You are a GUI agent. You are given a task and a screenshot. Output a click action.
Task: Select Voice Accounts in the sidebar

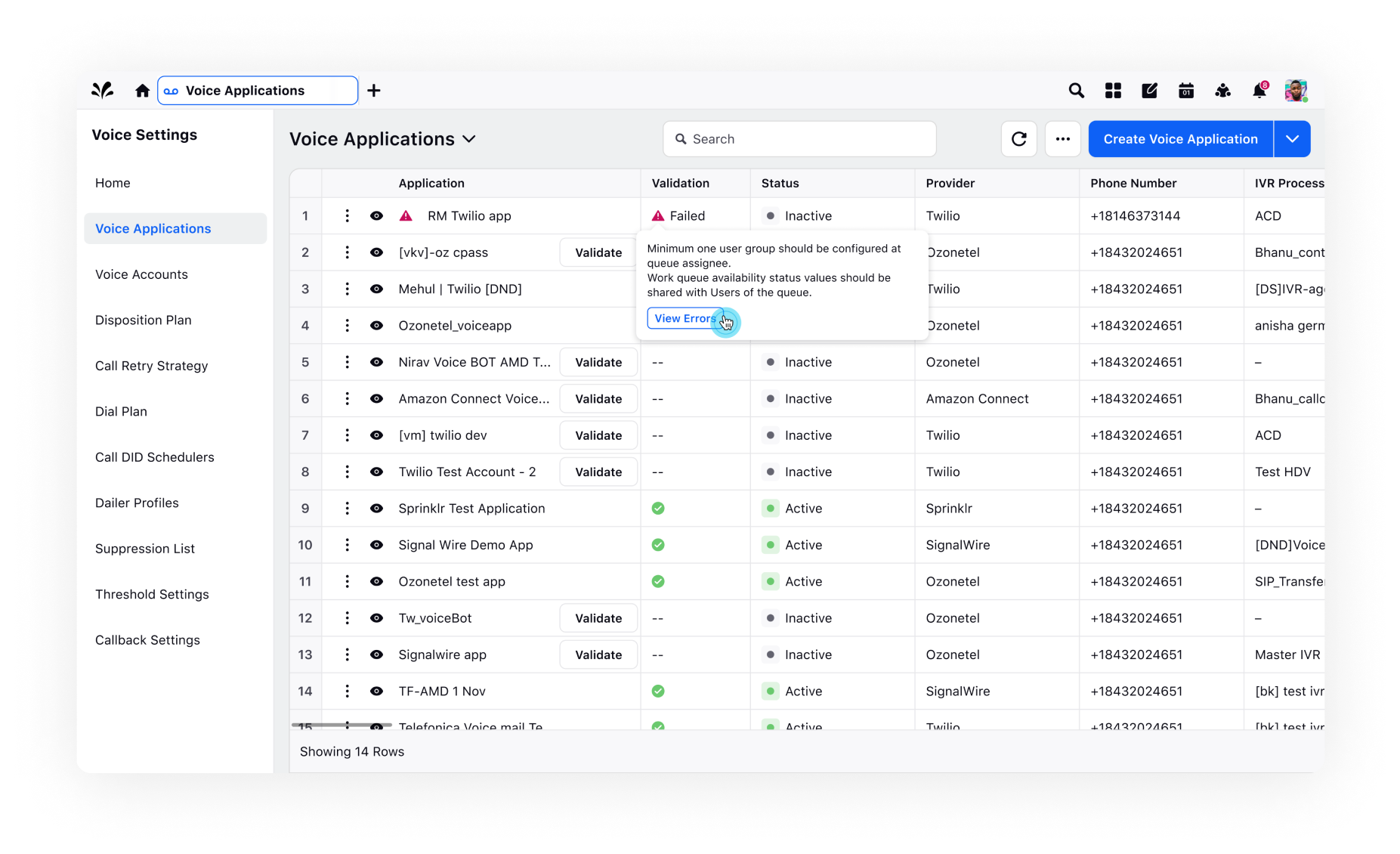pyautogui.click(x=141, y=274)
